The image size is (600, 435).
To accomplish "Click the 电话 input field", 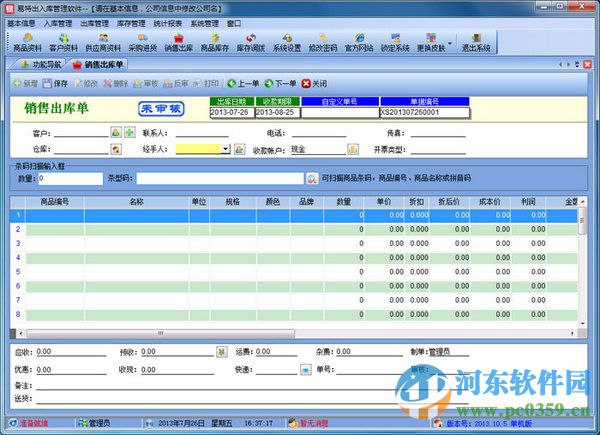I will tap(319, 133).
